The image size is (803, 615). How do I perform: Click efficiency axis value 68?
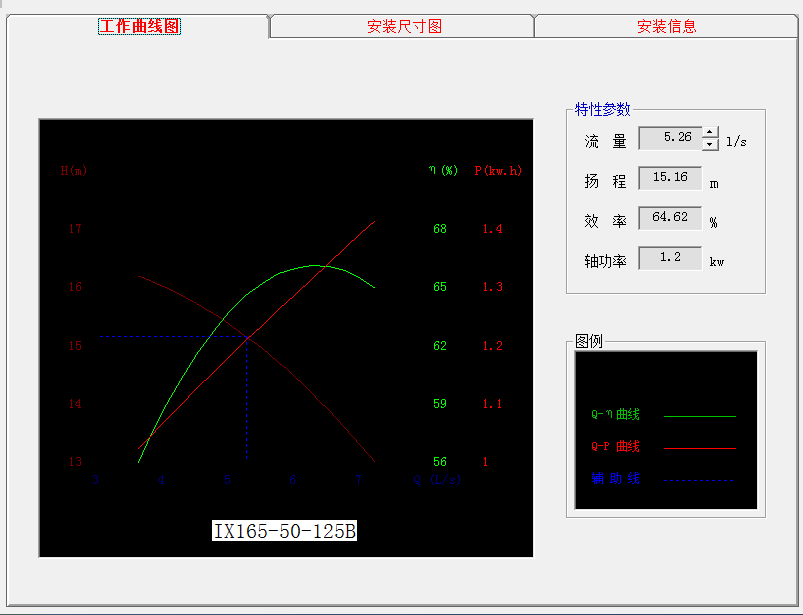[440, 229]
